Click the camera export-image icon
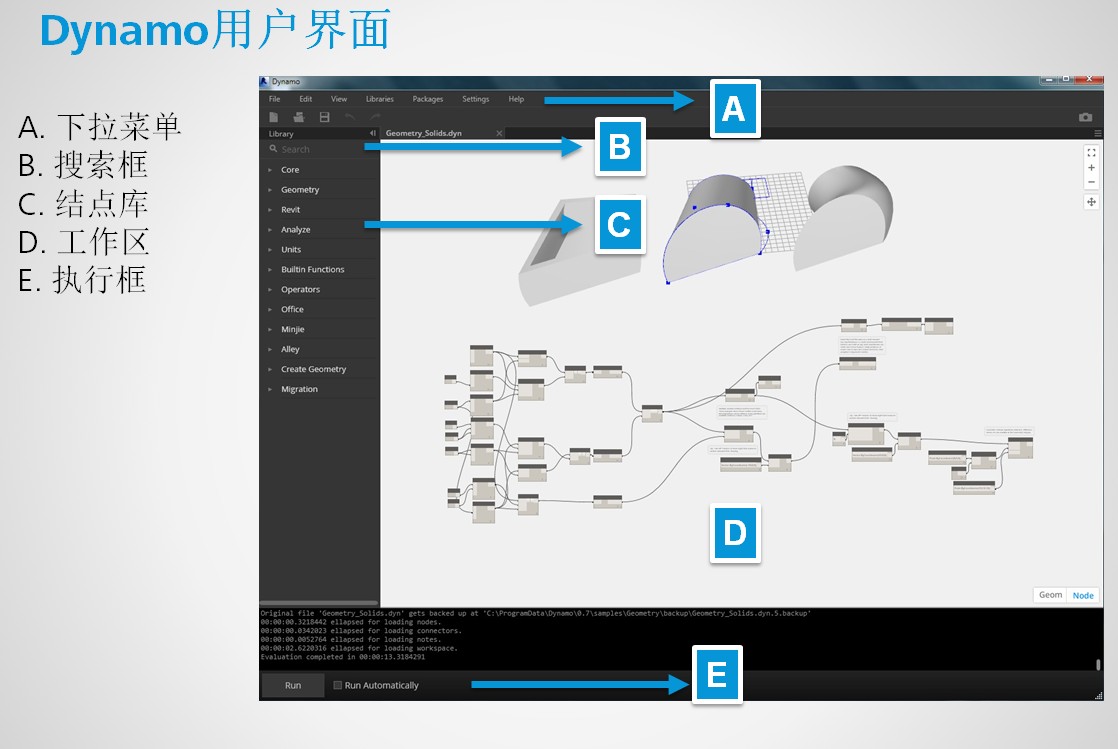Viewport: 1118px width, 749px height. click(x=1085, y=117)
